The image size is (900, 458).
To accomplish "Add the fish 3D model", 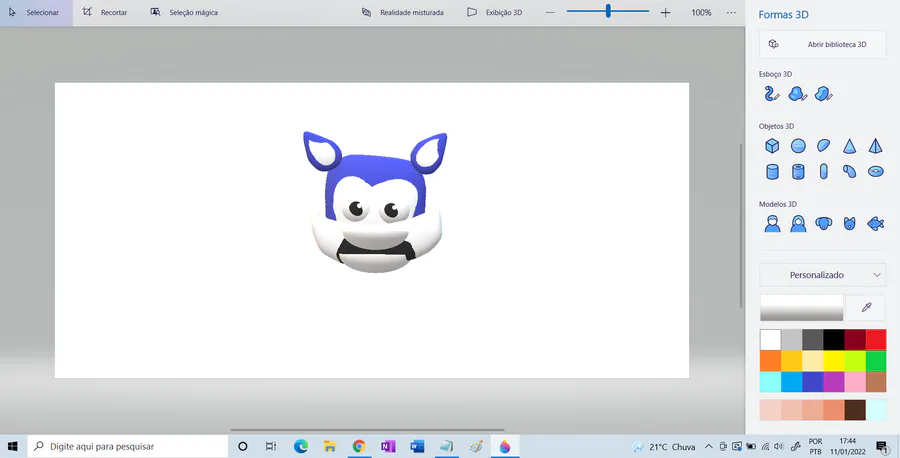I will pyautogui.click(x=875, y=223).
